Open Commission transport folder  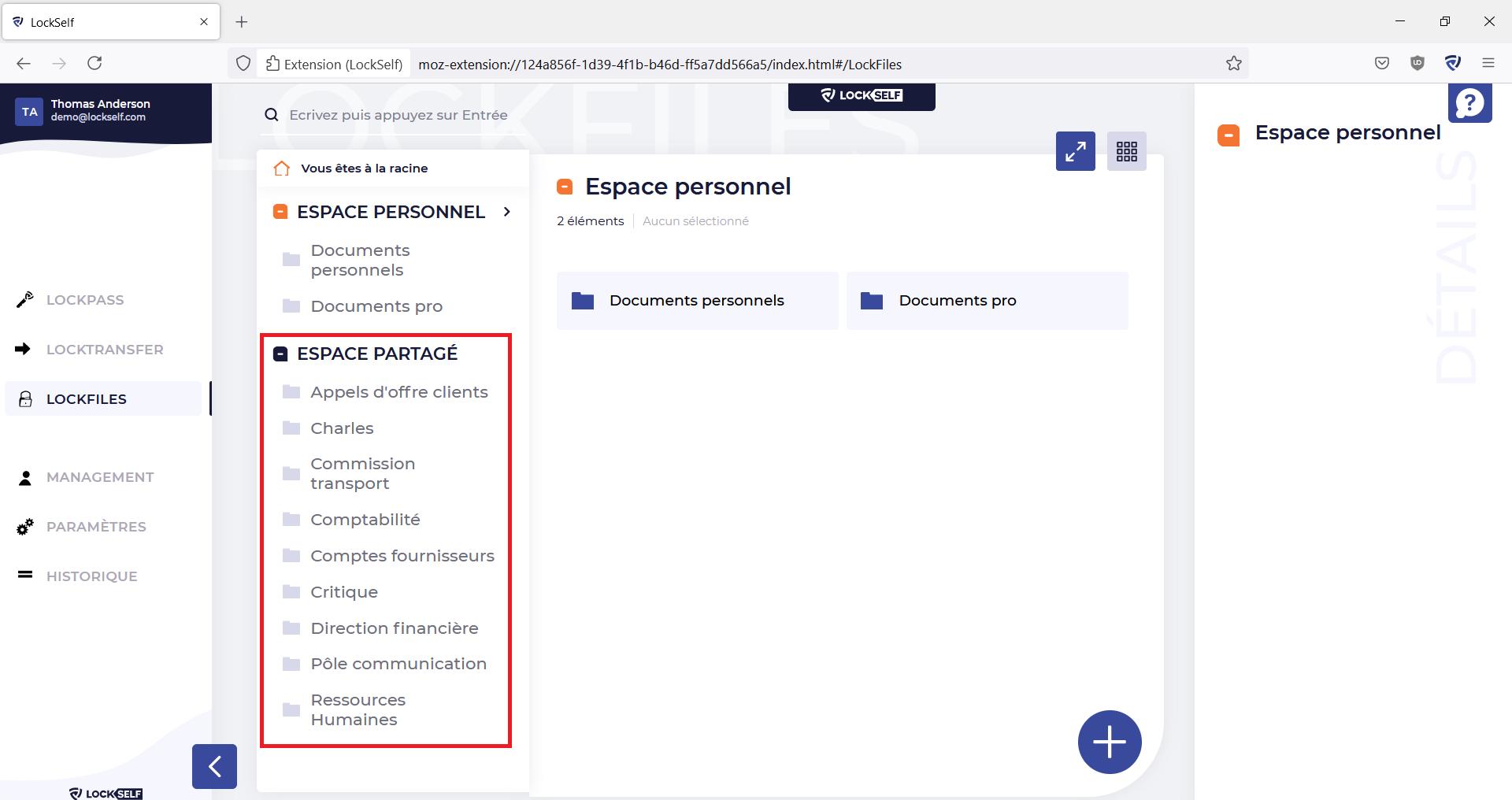362,473
